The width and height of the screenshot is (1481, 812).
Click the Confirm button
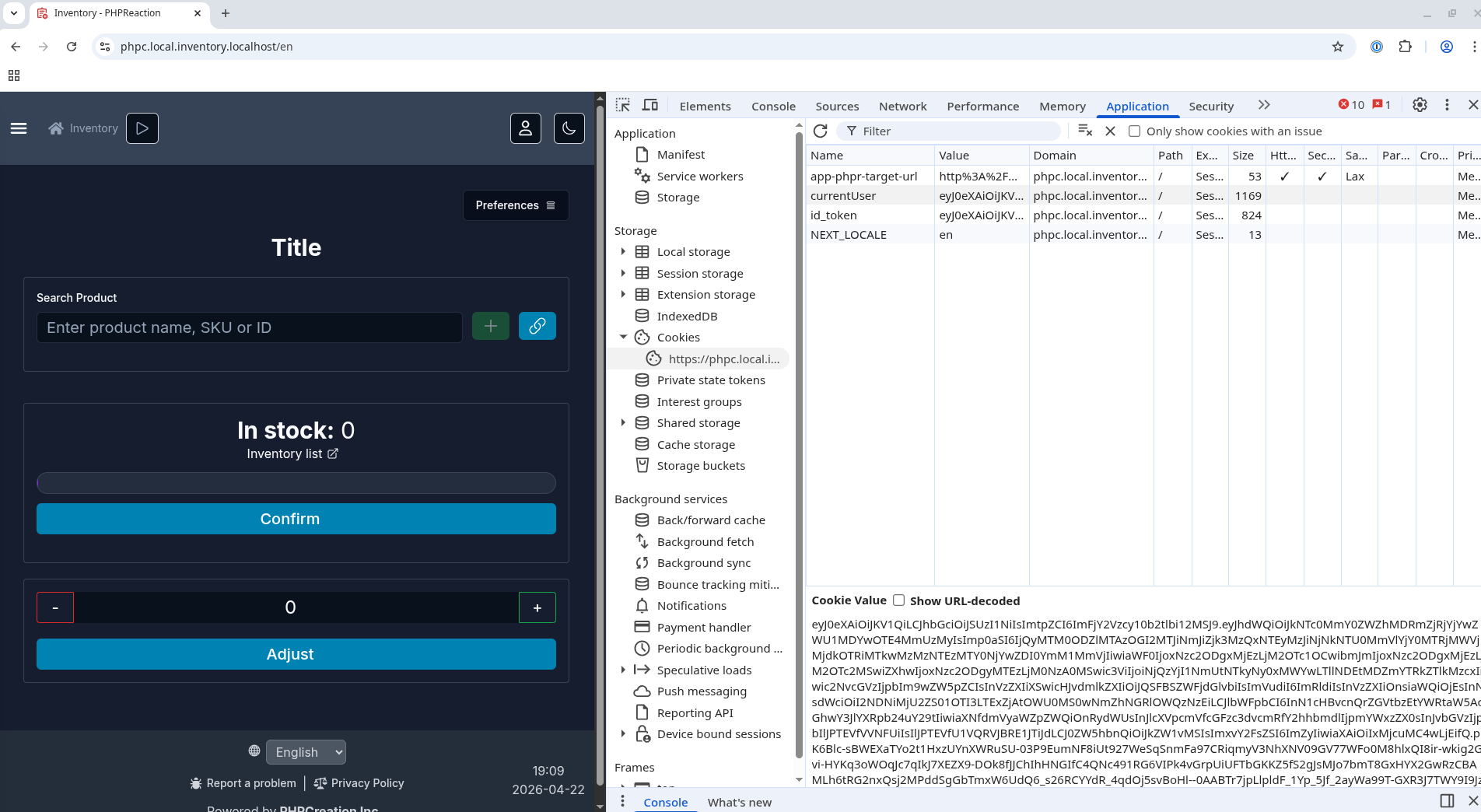coord(296,519)
